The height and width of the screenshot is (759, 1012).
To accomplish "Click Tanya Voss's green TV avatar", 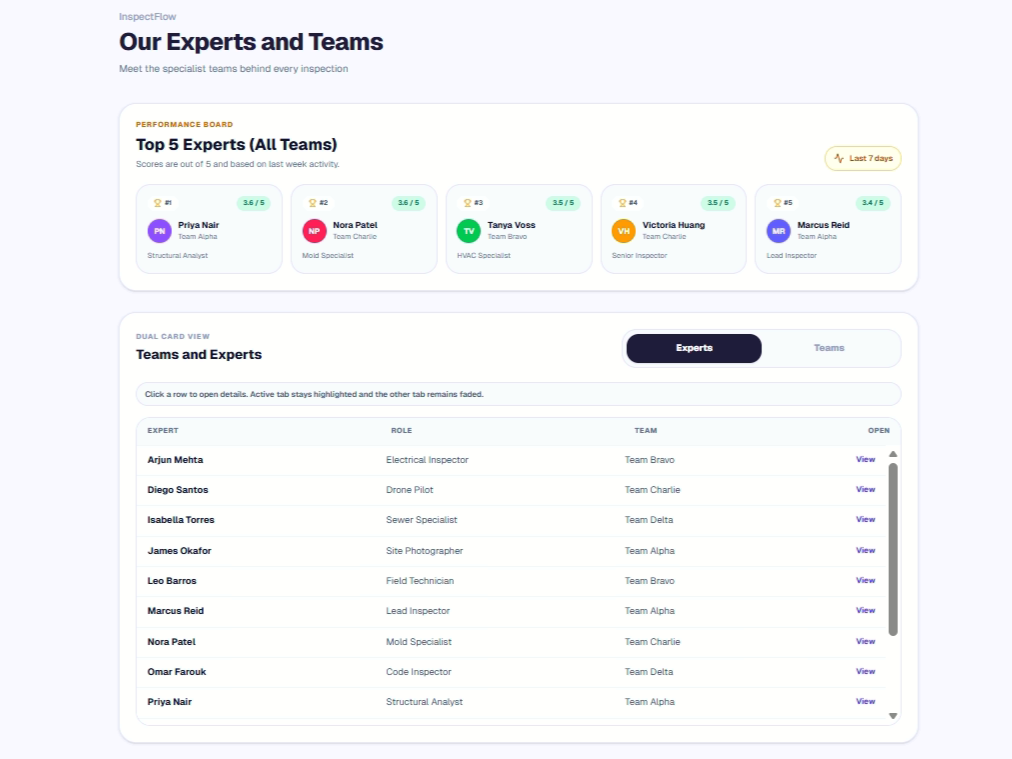I will [469, 230].
